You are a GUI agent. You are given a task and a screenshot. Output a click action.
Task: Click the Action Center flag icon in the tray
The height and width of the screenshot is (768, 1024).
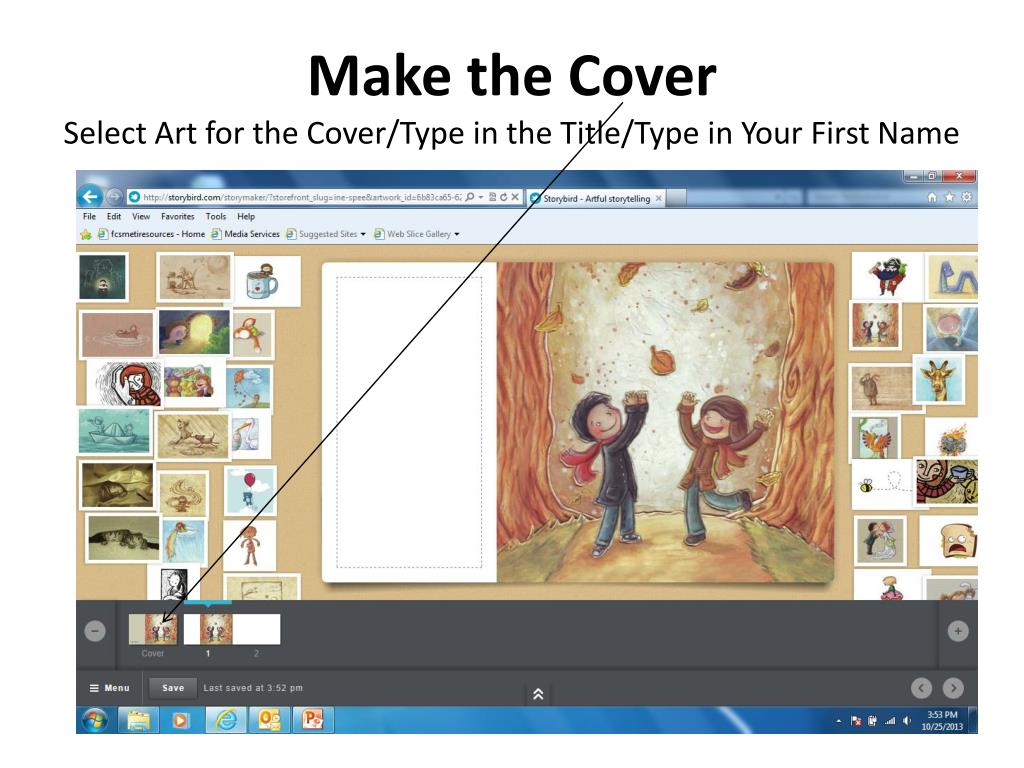click(856, 721)
